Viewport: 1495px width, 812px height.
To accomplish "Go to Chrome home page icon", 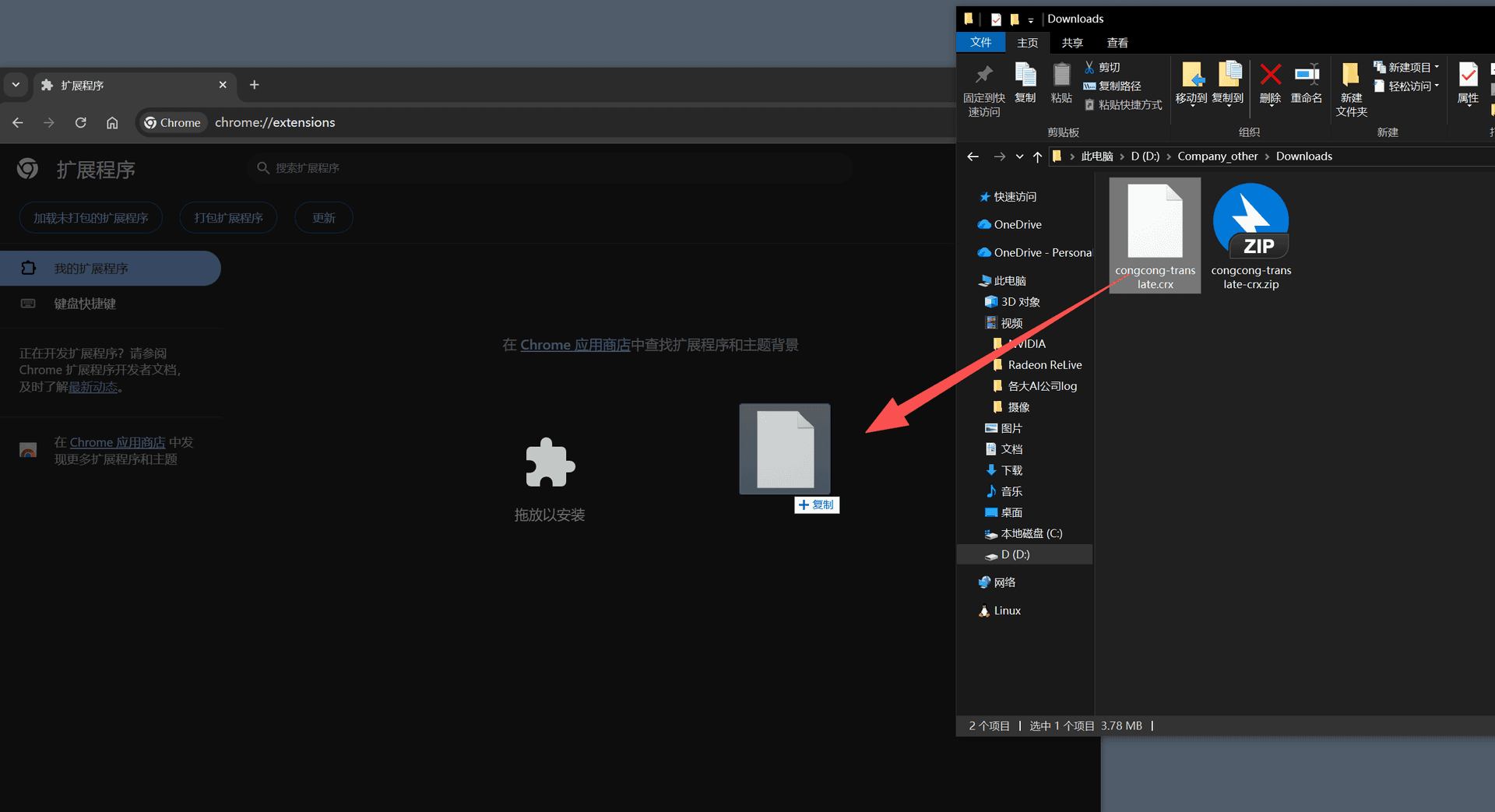I will click(x=112, y=123).
